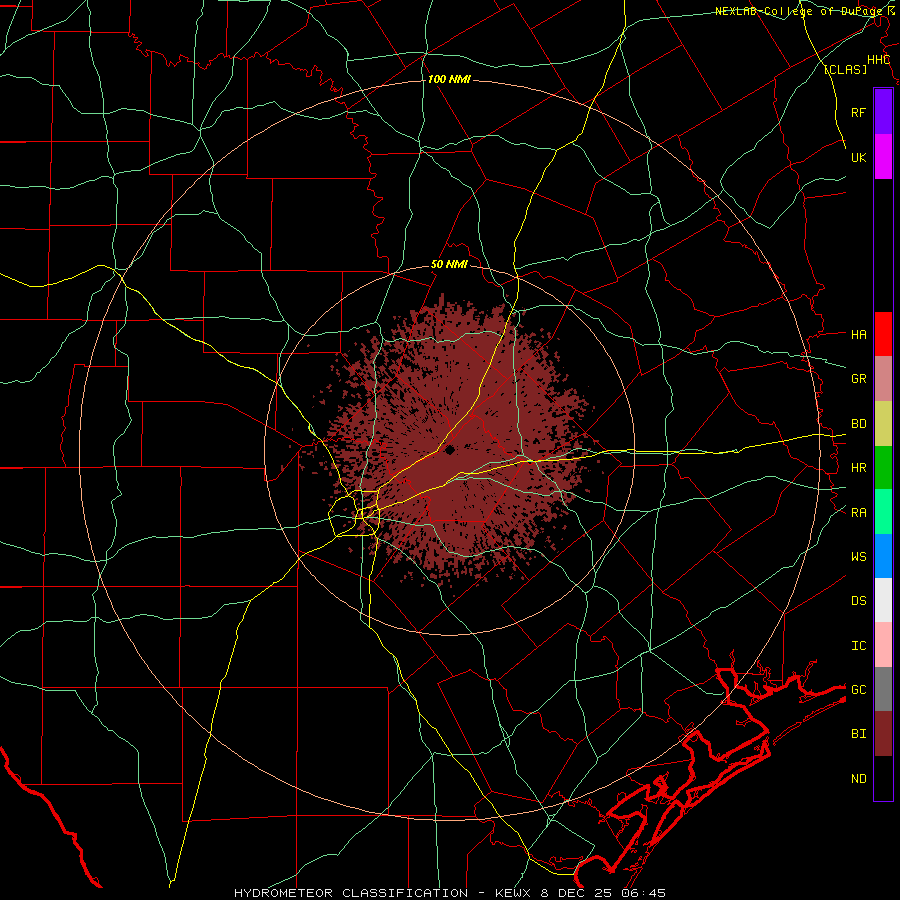Click the [CLAS] units label

point(845,69)
